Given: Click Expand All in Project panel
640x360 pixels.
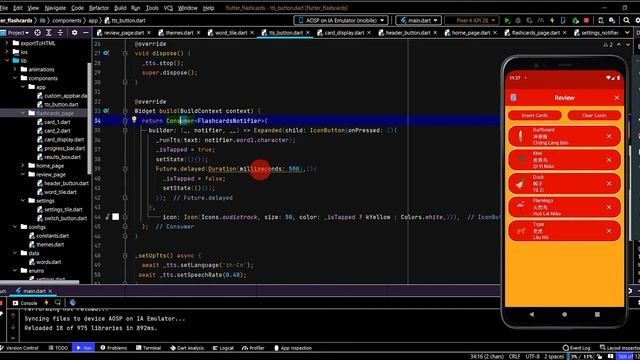Looking at the screenshot, I should click(x=49, y=33).
